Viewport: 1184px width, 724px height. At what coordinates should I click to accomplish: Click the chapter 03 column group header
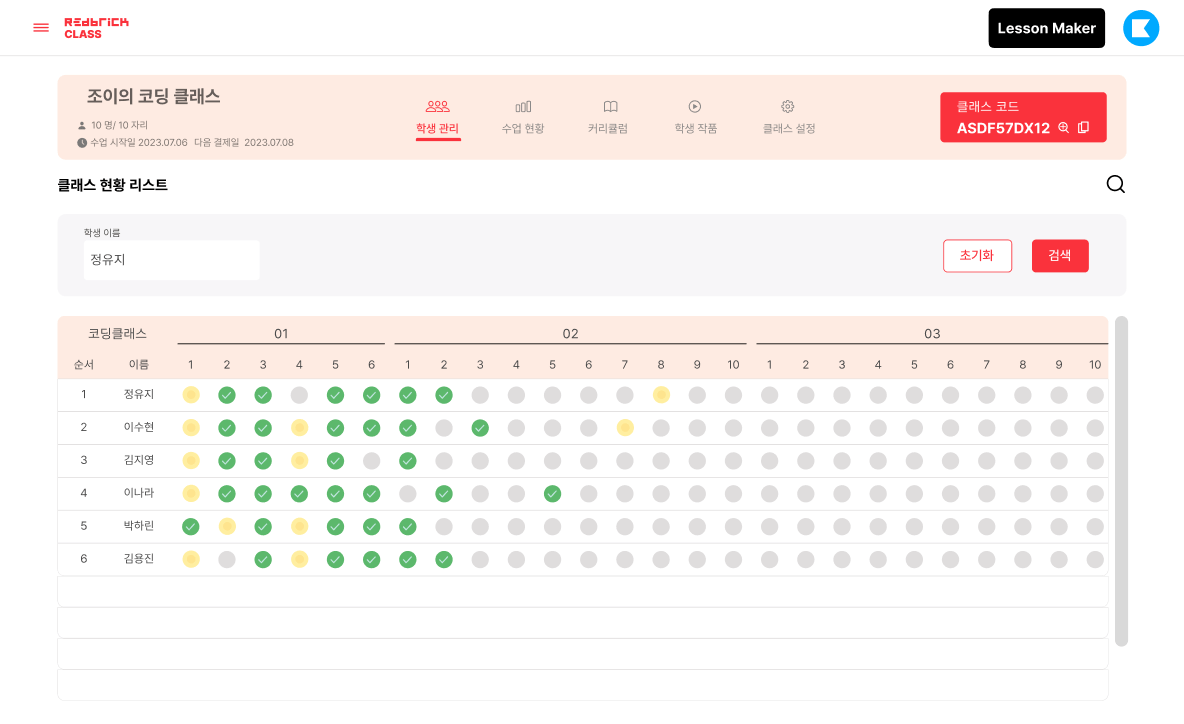pyautogui.click(x=932, y=334)
